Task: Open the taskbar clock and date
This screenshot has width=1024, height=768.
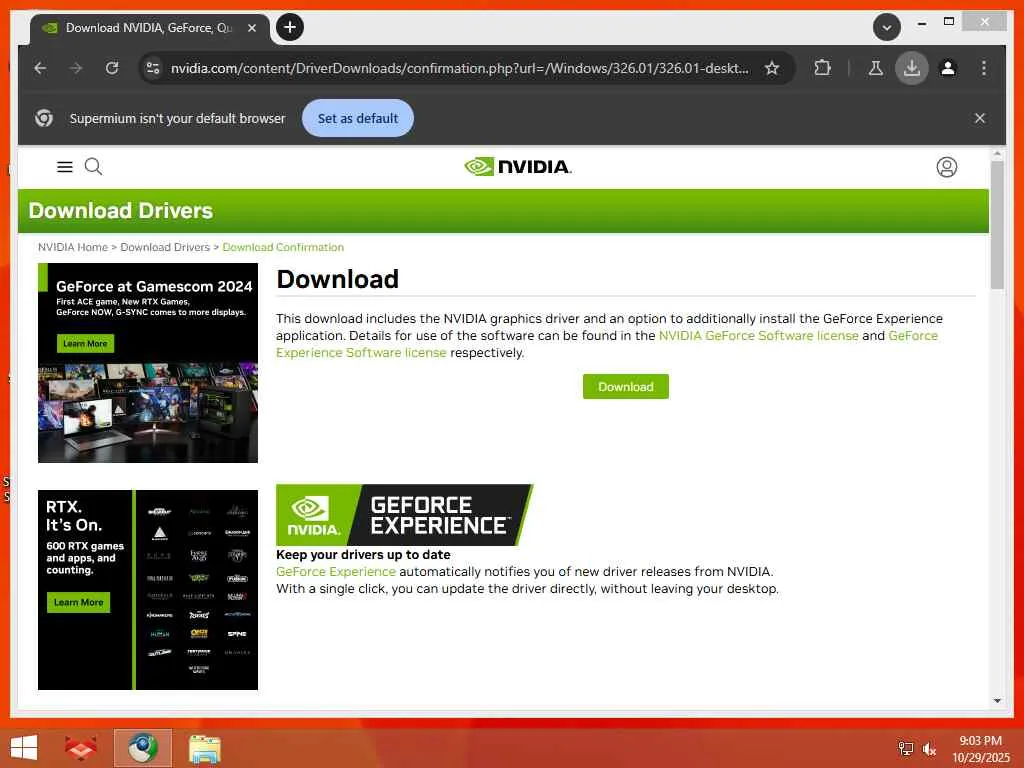Action: (x=980, y=749)
